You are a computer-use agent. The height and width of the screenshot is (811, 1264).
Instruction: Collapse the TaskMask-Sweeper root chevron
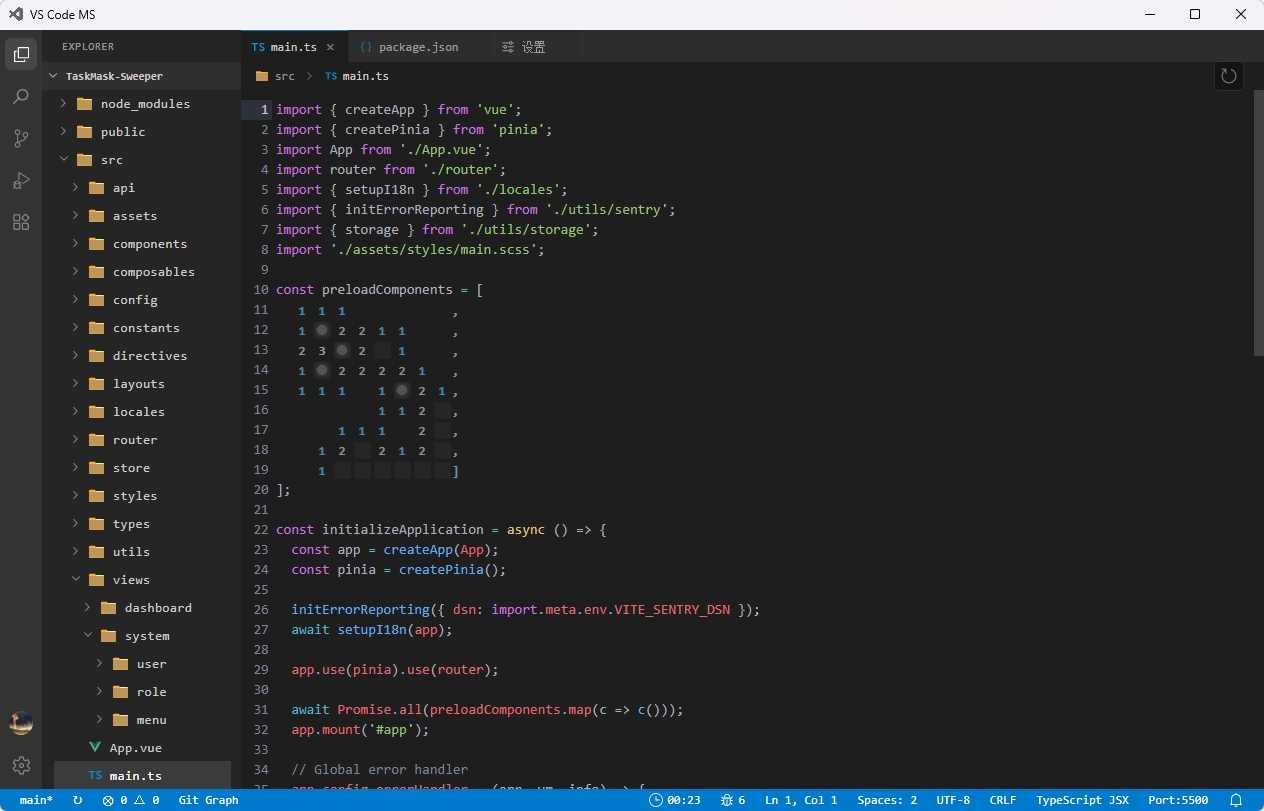[x=53, y=76]
